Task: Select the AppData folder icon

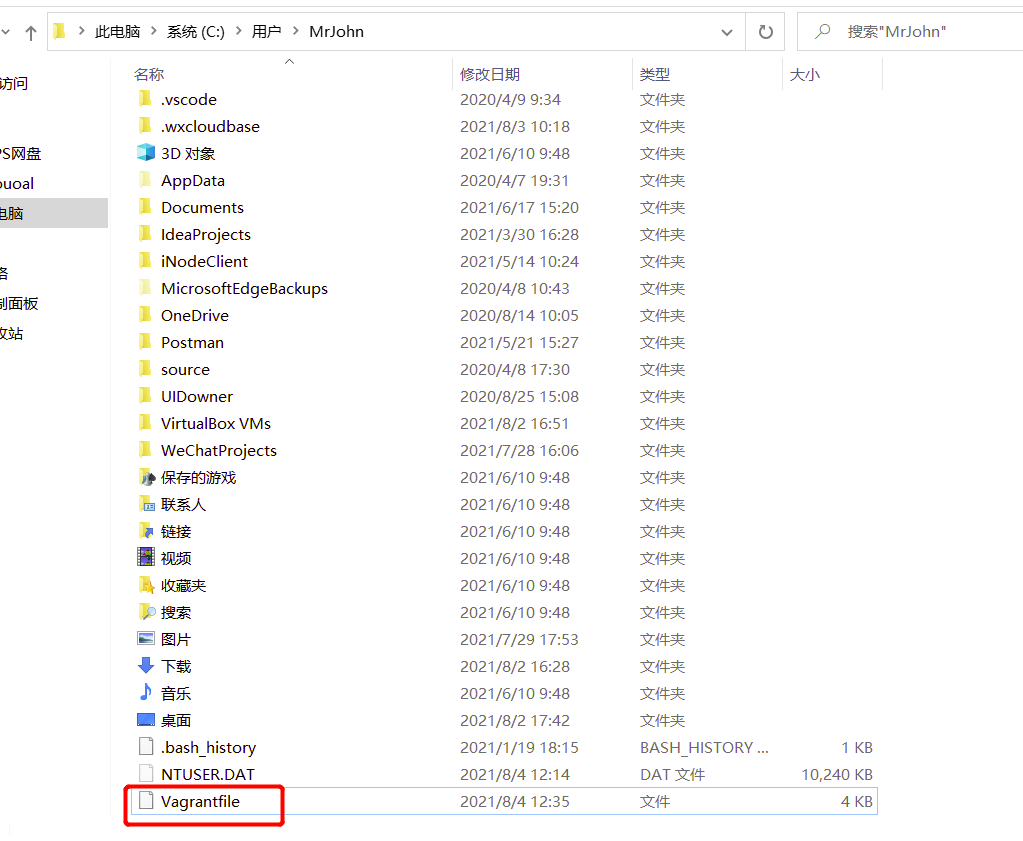Action: click(145, 180)
